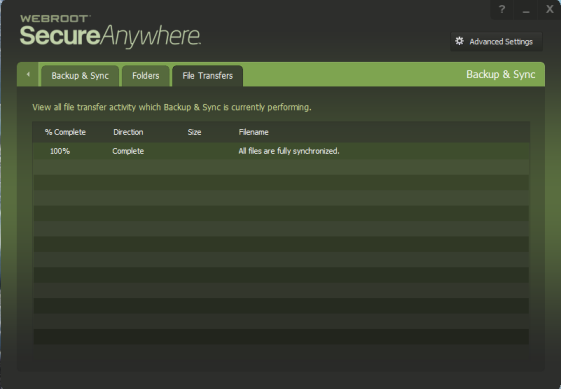Open the help question mark icon

click(x=502, y=10)
